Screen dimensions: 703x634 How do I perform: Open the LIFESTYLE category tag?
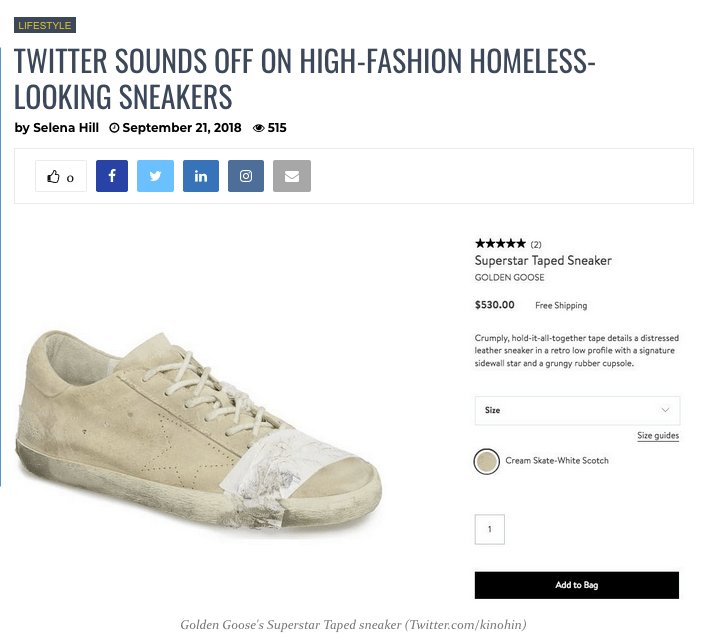(45, 25)
